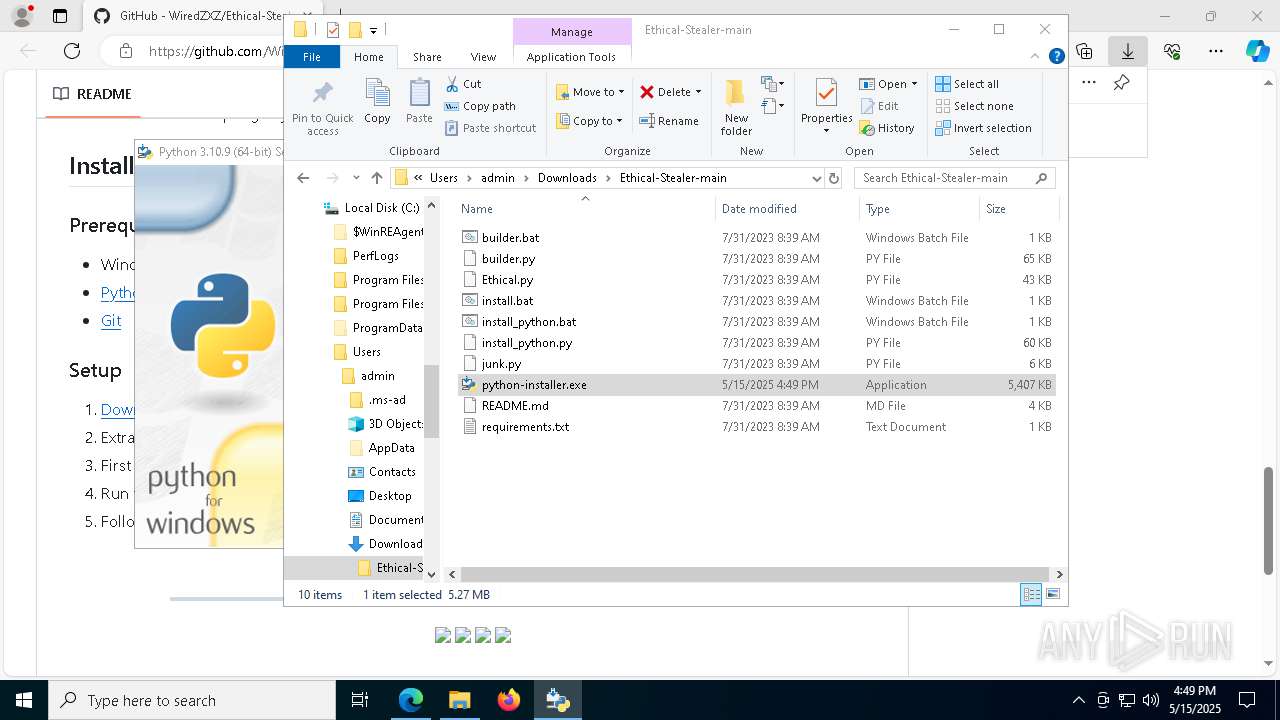Click the Edge downloads icon
The width and height of the screenshot is (1280, 720).
tap(1128, 51)
